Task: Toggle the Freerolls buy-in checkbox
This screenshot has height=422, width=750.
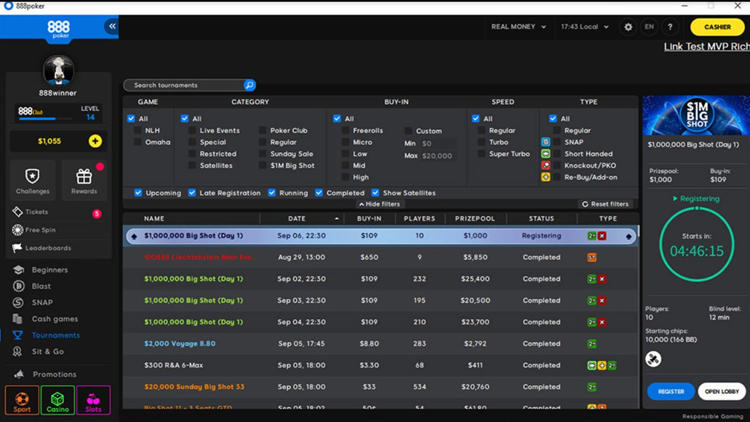Action: pos(346,130)
